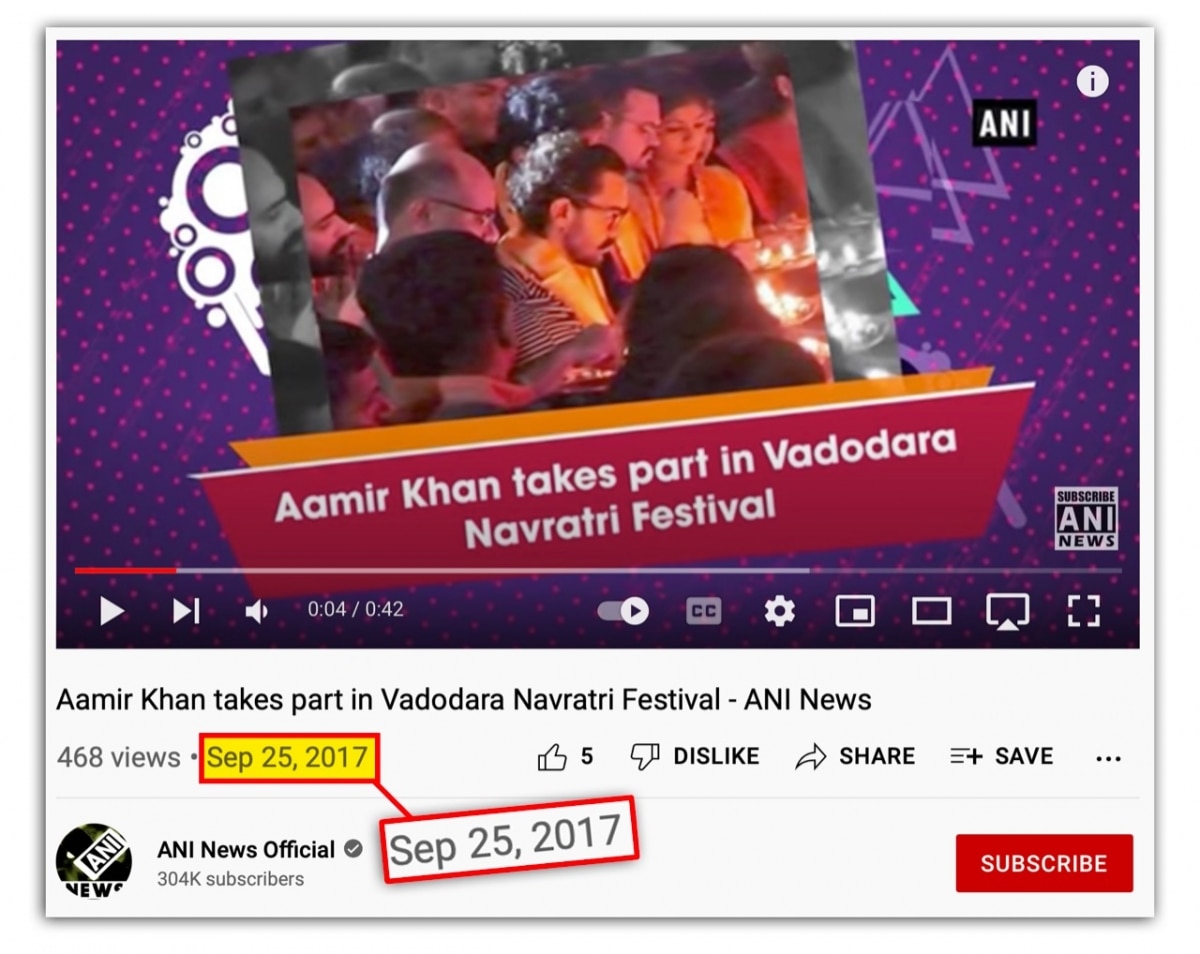Enter fullscreen mode
The height and width of the screenshot is (954, 1200).
1083,610
